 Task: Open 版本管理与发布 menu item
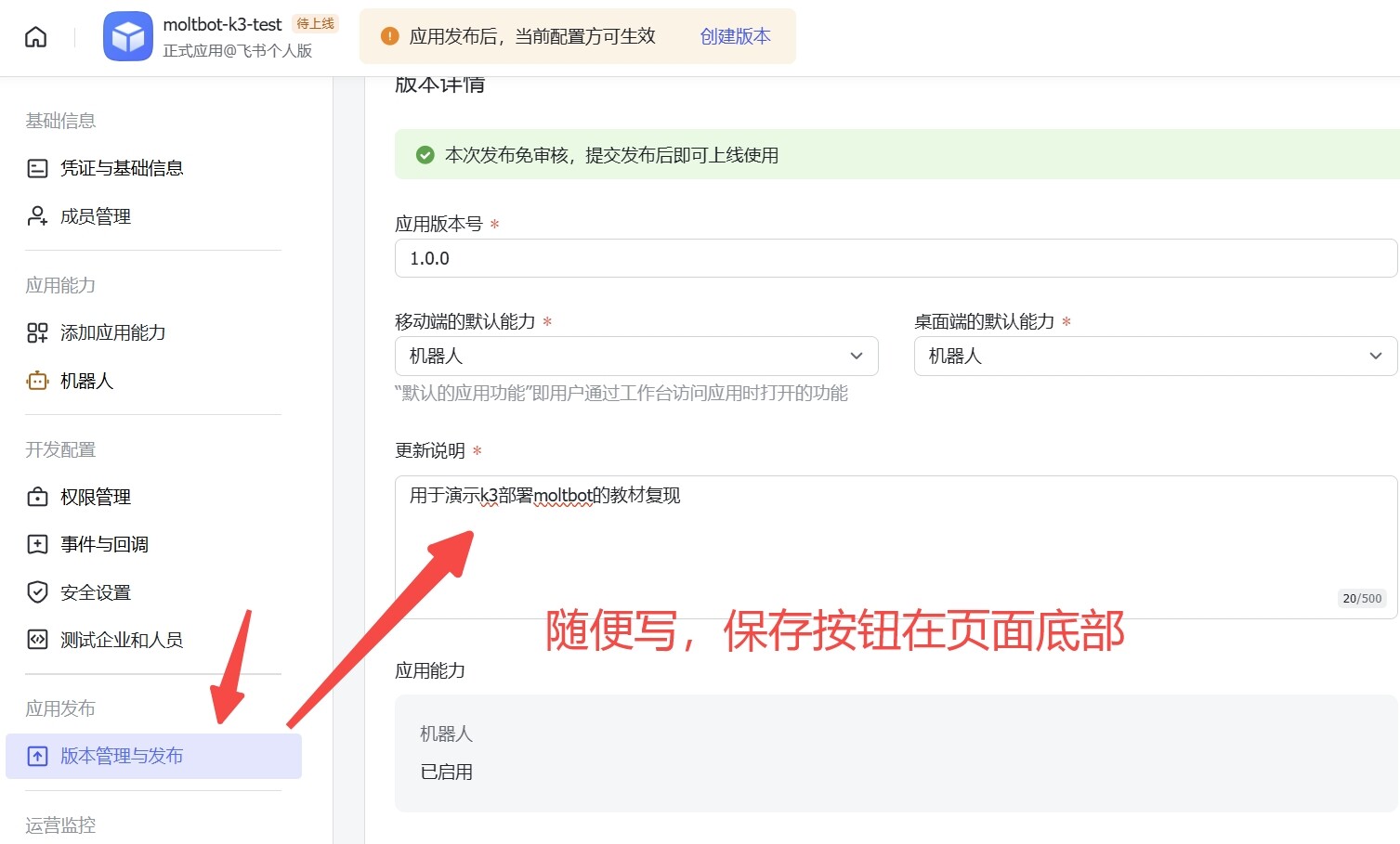(122, 756)
